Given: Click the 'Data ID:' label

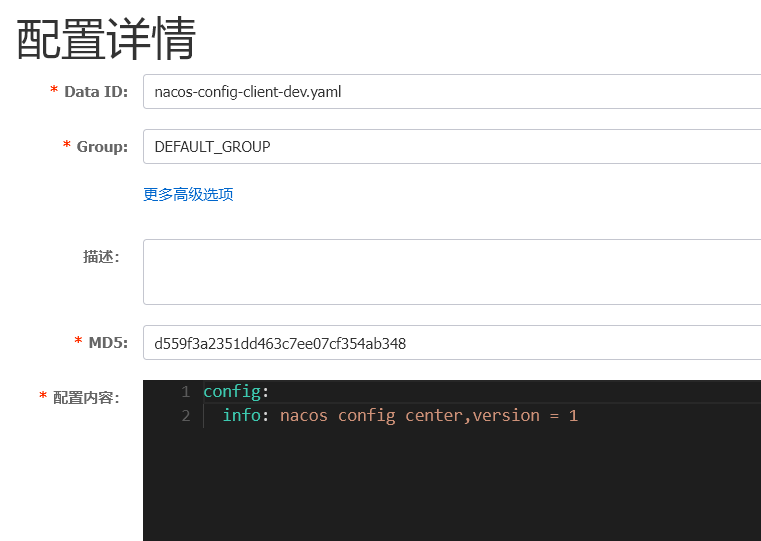Looking at the screenshot, I should [96, 92].
